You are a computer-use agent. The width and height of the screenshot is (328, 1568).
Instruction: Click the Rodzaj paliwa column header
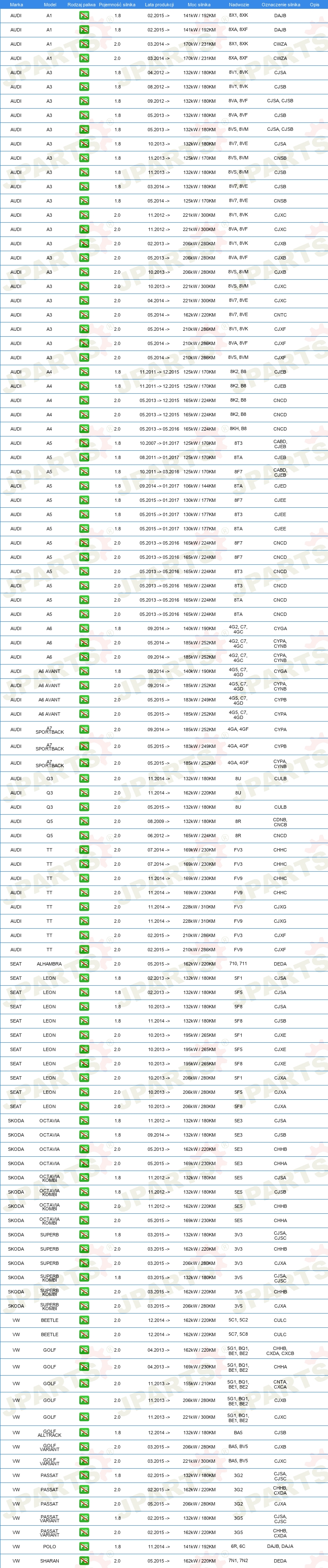tap(81, 4)
